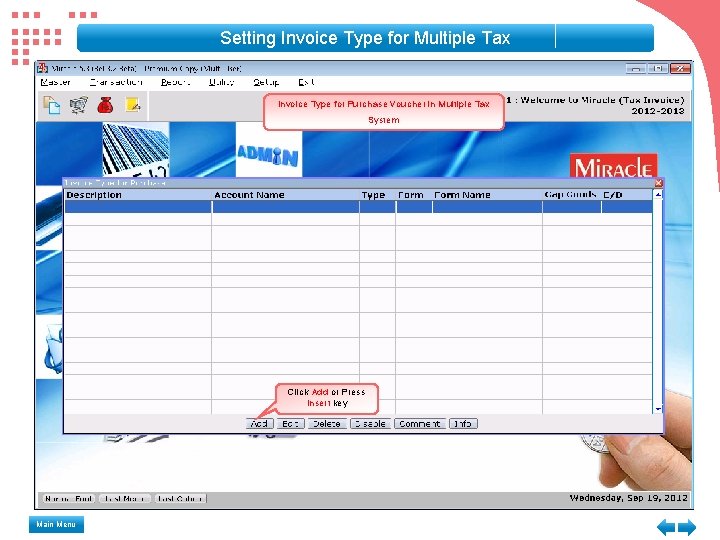Click the Miracle app icon in title bar
Viewport: 720px width, 540px height.
coord(43,68)
